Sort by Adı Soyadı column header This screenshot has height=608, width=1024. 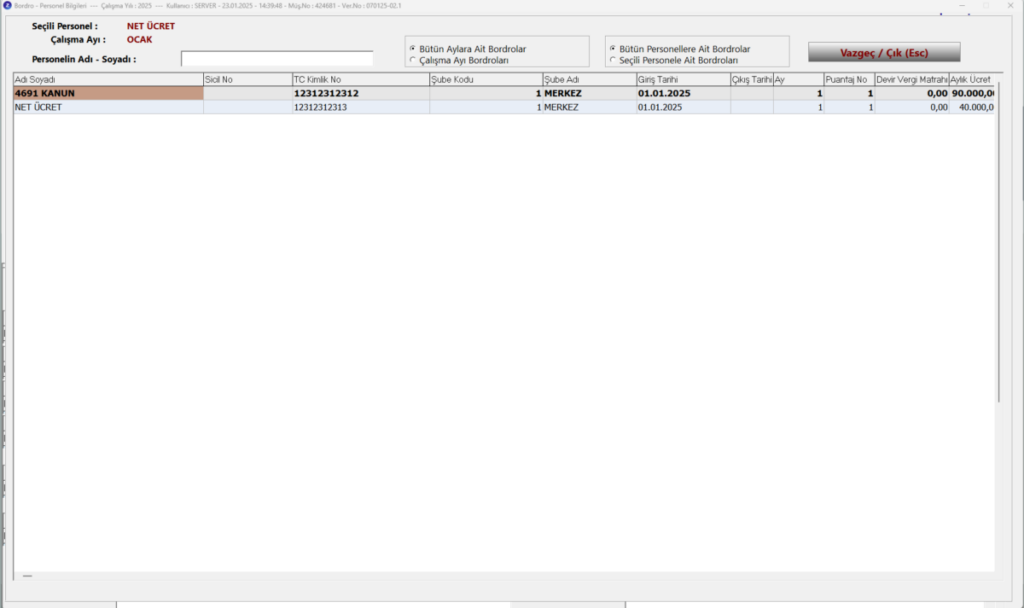pyautogui.click(x=108, y=80)
